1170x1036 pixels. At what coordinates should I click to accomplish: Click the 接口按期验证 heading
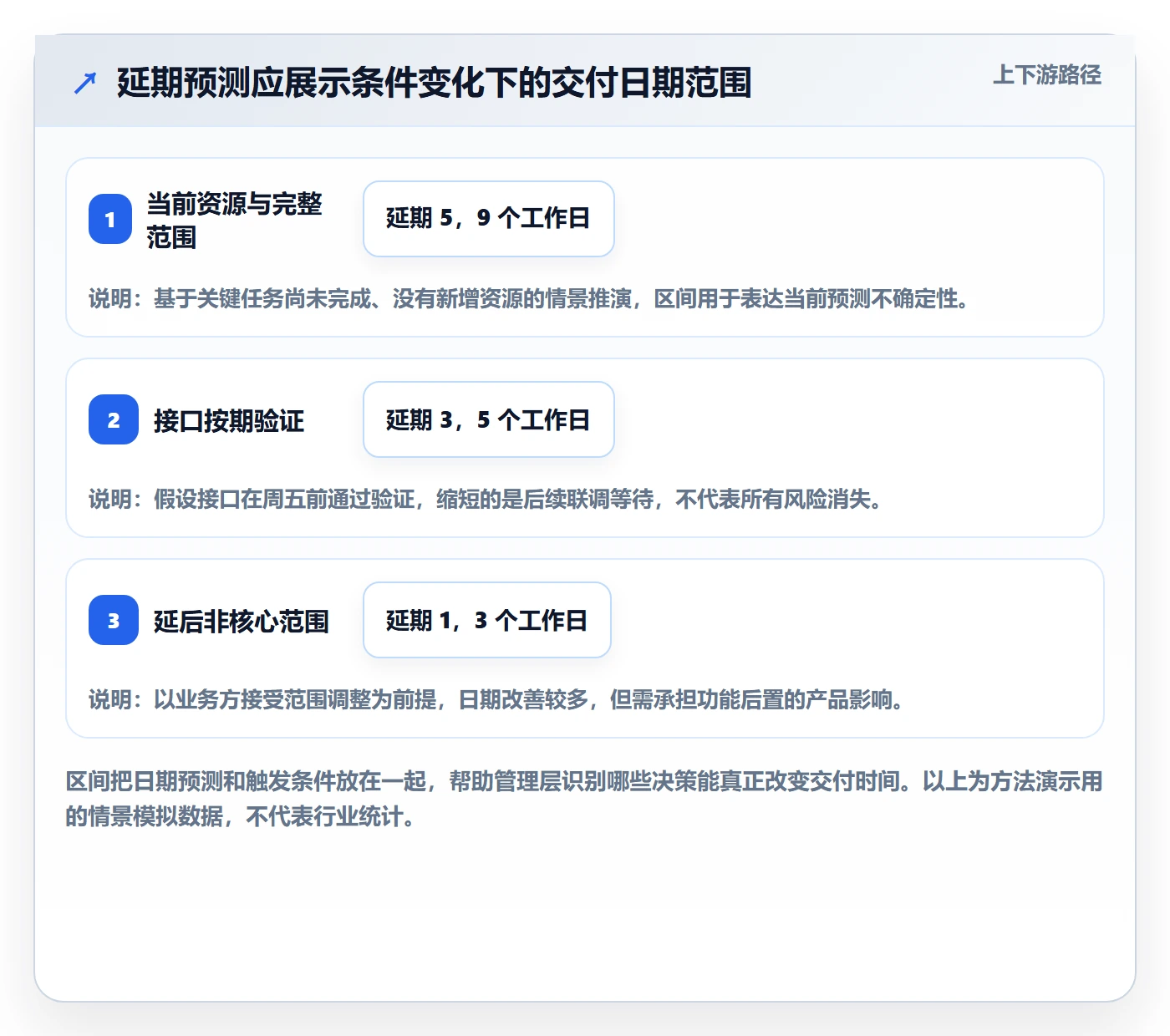(229, 420)
